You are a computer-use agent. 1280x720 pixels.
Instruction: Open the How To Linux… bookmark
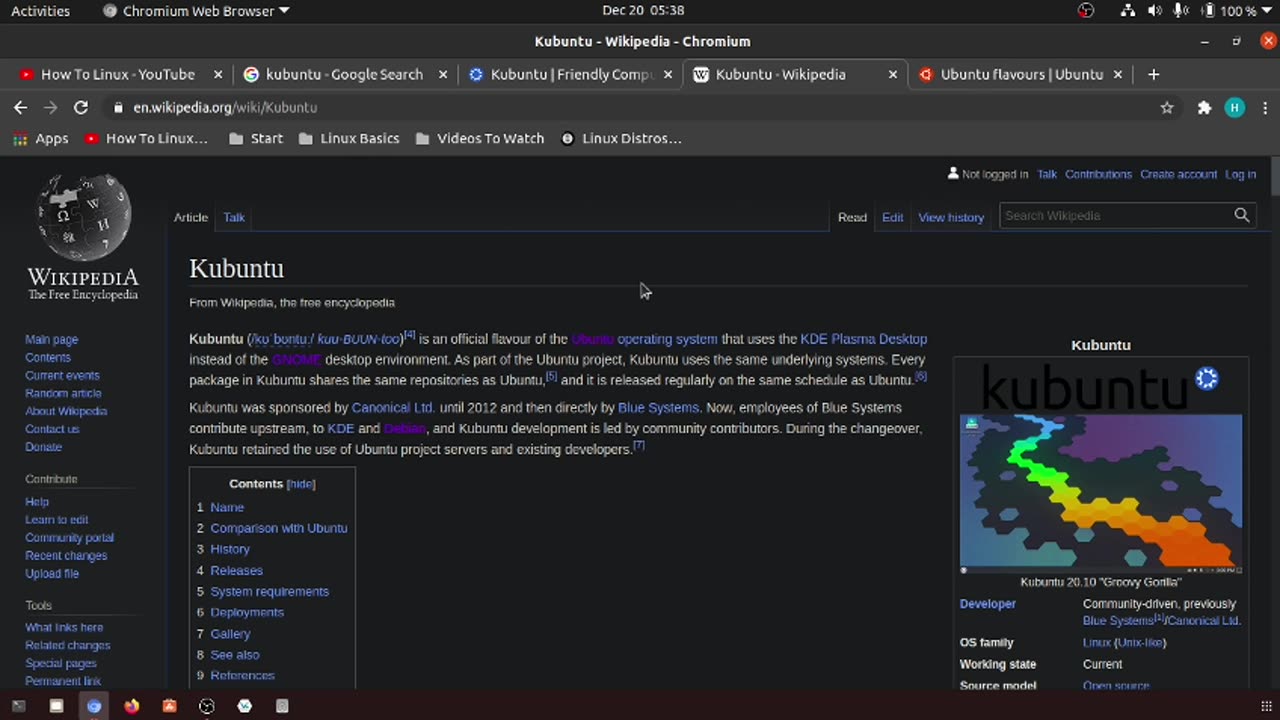pos(146,139)
